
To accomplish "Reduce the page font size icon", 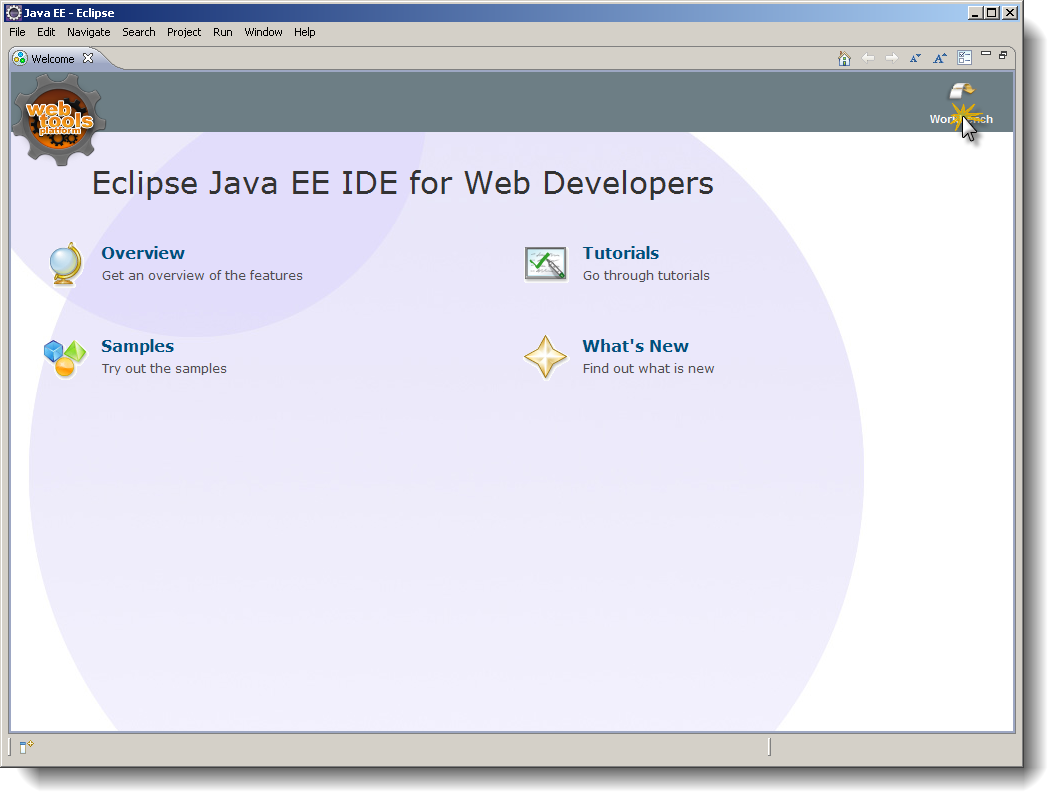I will 915,58.
